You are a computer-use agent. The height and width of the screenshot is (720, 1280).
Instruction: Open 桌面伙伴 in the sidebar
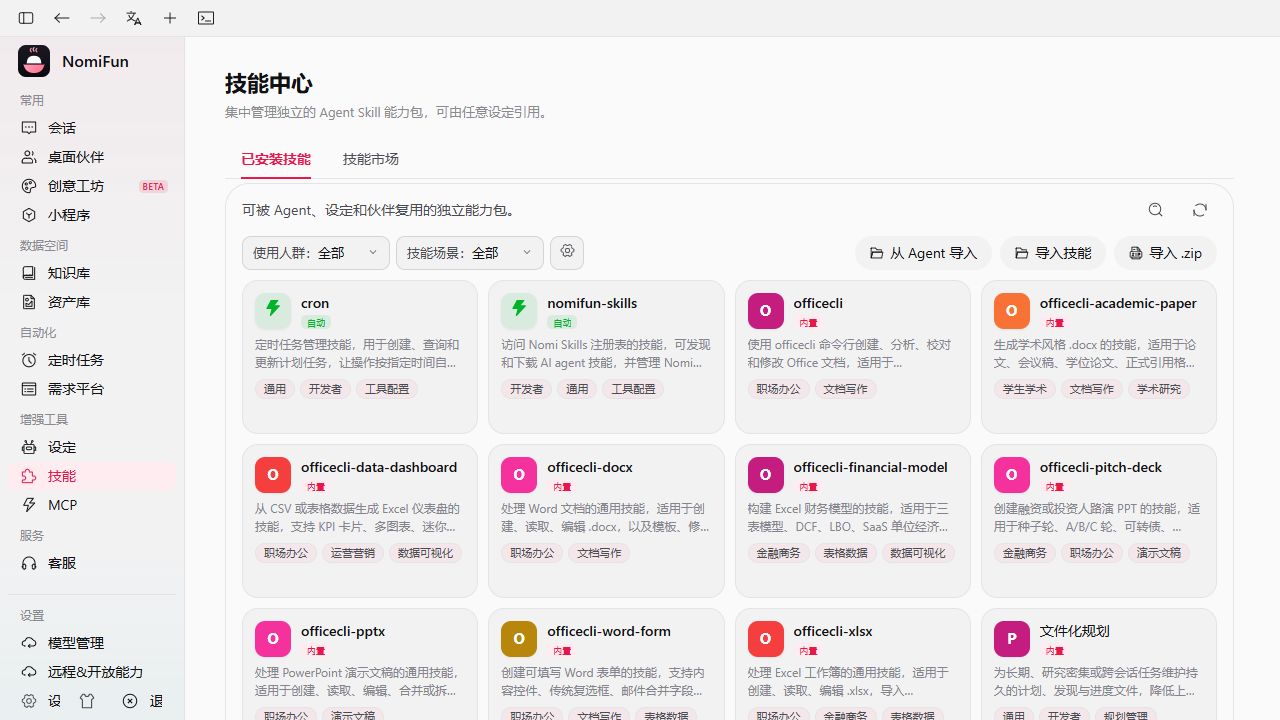92,157
